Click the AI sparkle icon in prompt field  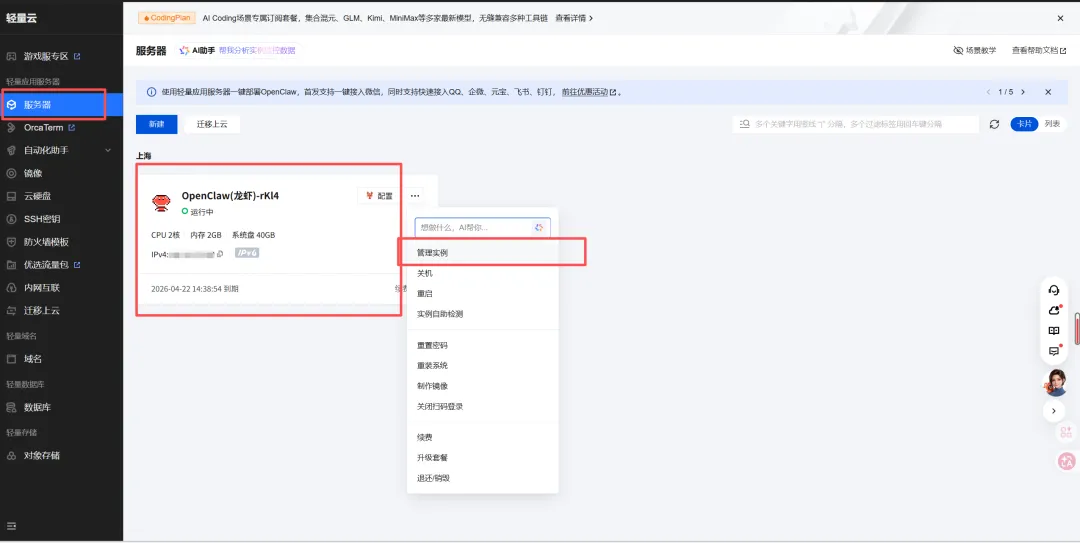click(539, 227)
